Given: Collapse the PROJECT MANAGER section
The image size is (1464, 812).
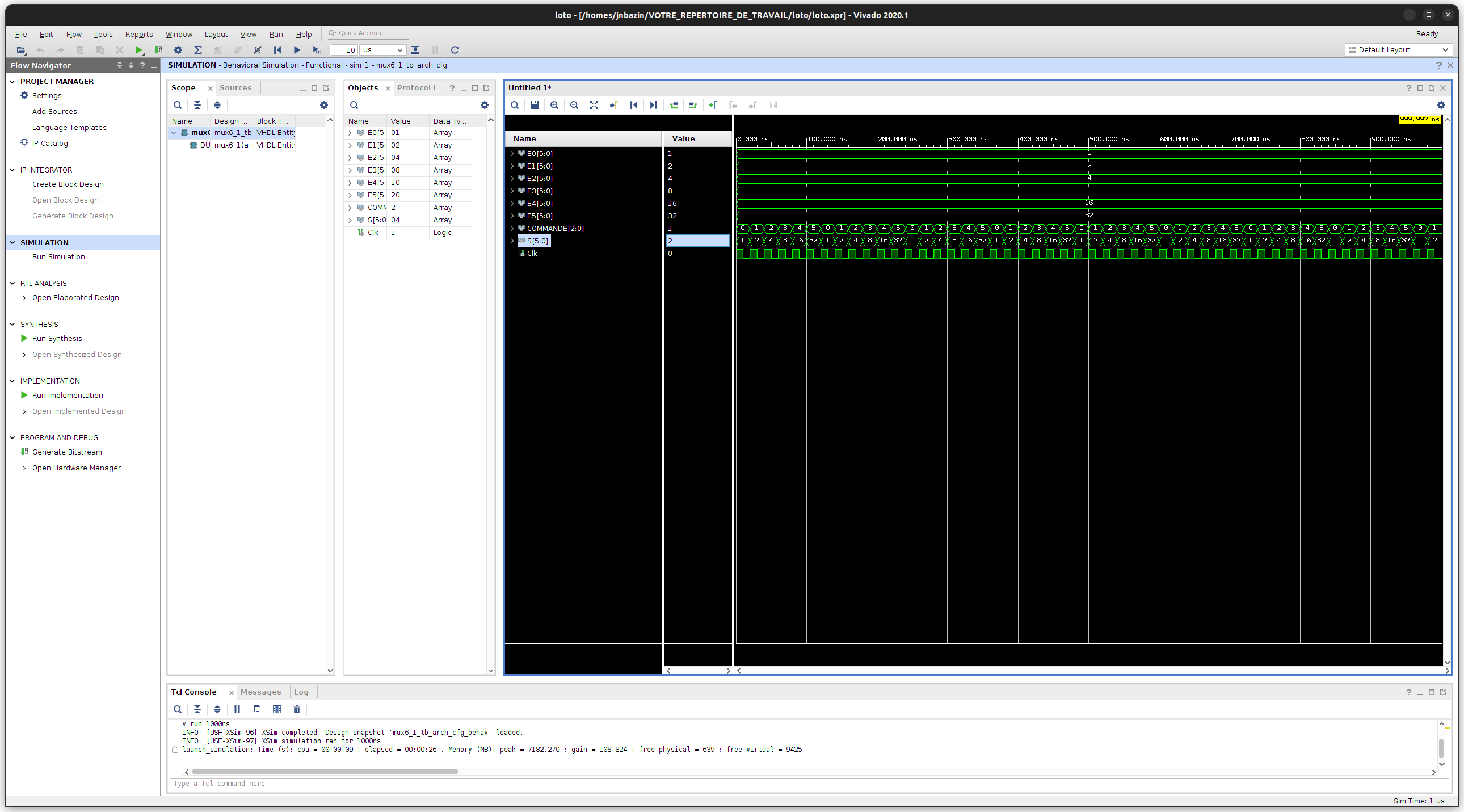Looking at the screenshot, I should pos(12,81).
